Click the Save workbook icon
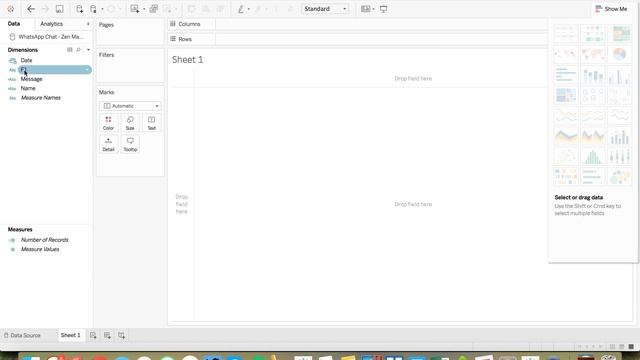640x360 pixels. (x=60, y=9)
